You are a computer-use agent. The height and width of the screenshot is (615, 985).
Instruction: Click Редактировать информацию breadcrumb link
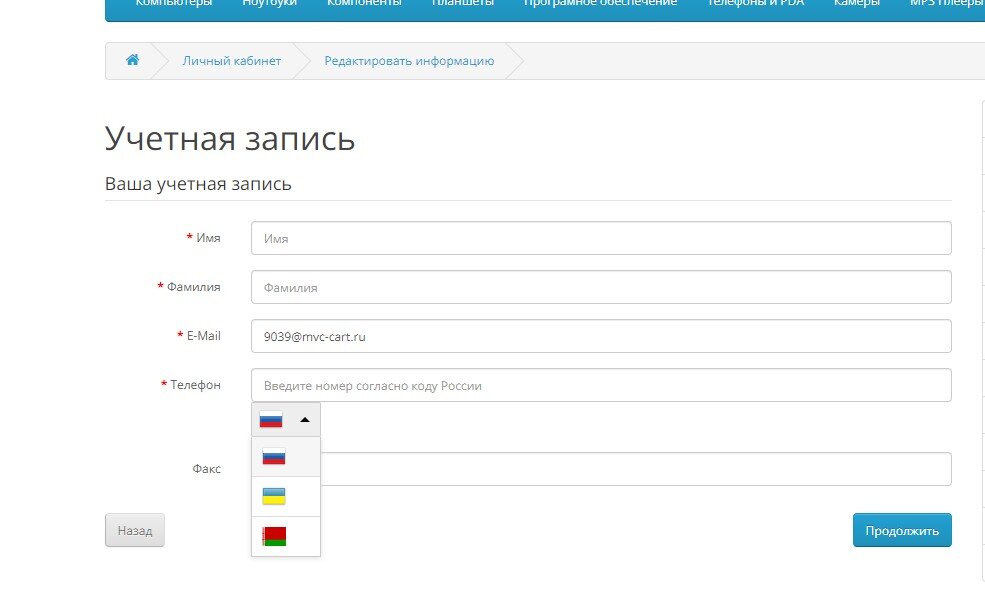409,61
